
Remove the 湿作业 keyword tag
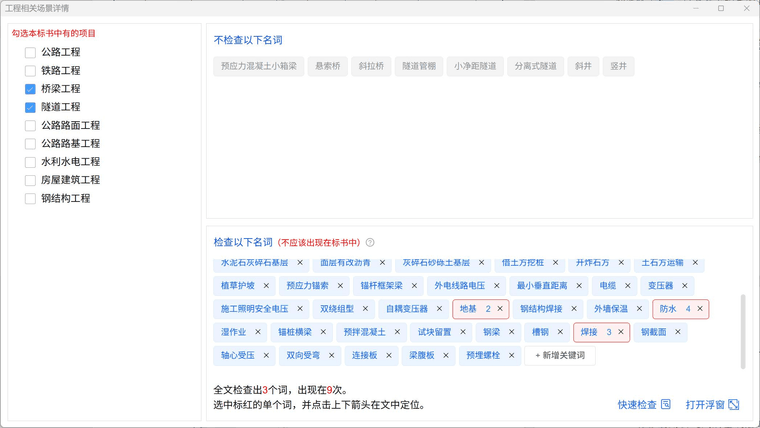(x=257, y=332)
